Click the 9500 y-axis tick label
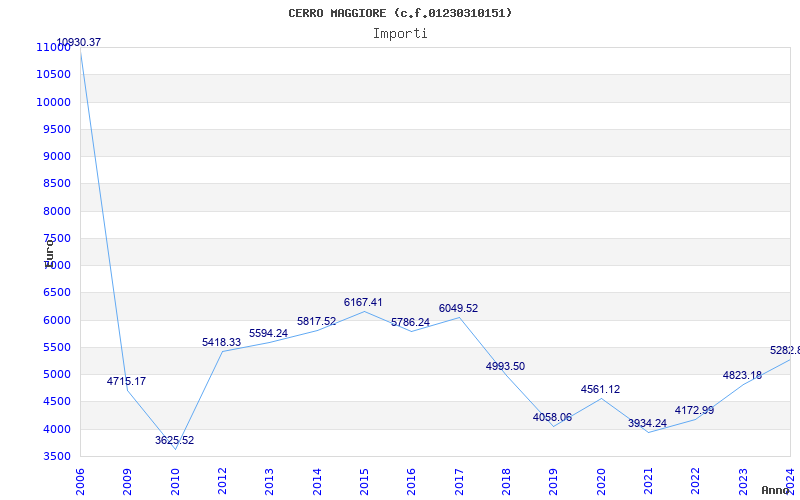Screen dimensions: 800x500 [56, 129]
